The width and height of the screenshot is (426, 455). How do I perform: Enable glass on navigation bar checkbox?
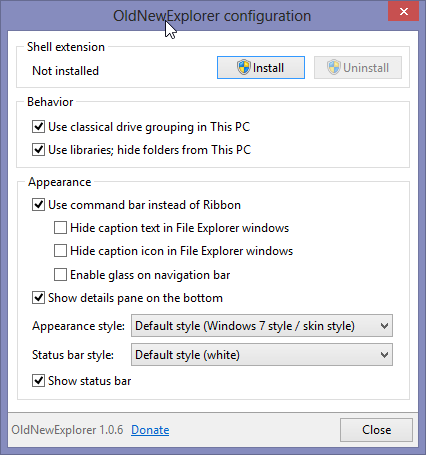click(x=60, y=275)
